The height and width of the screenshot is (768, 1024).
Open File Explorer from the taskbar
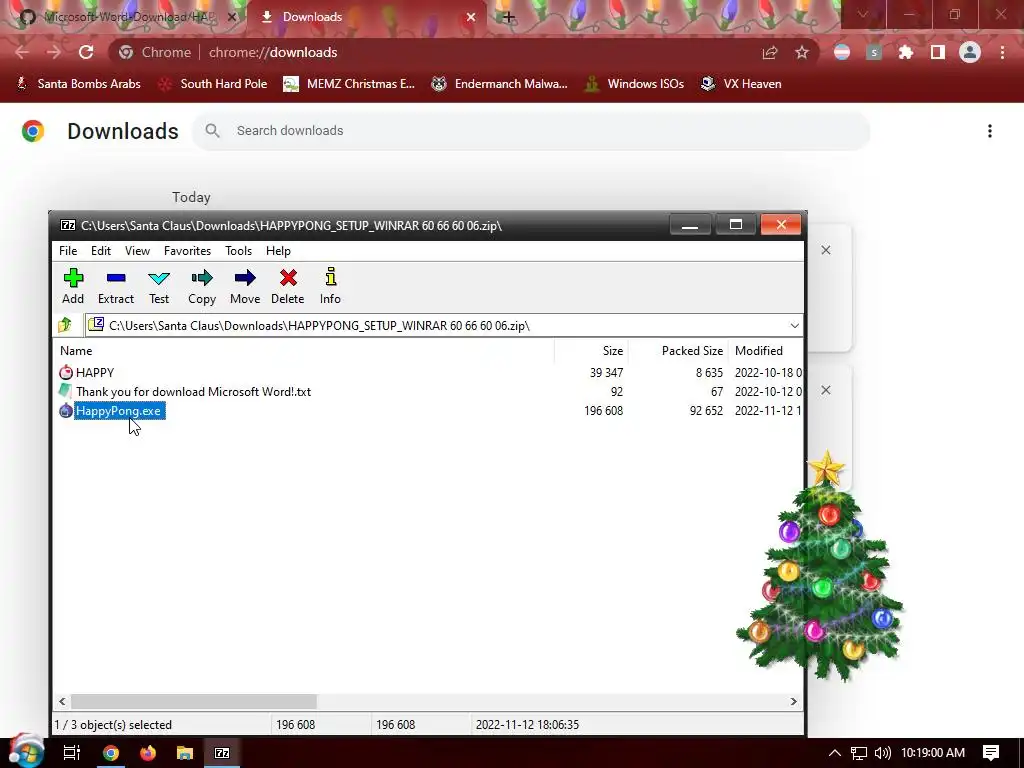185,753
